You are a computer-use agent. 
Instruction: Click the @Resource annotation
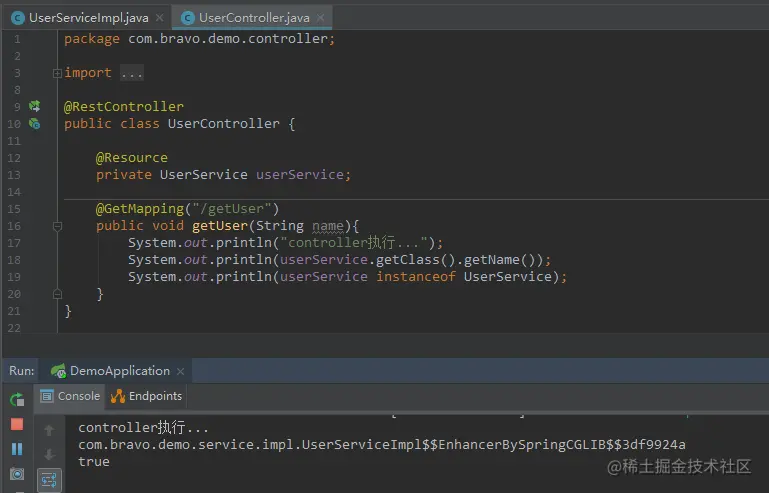pos(132,157)
